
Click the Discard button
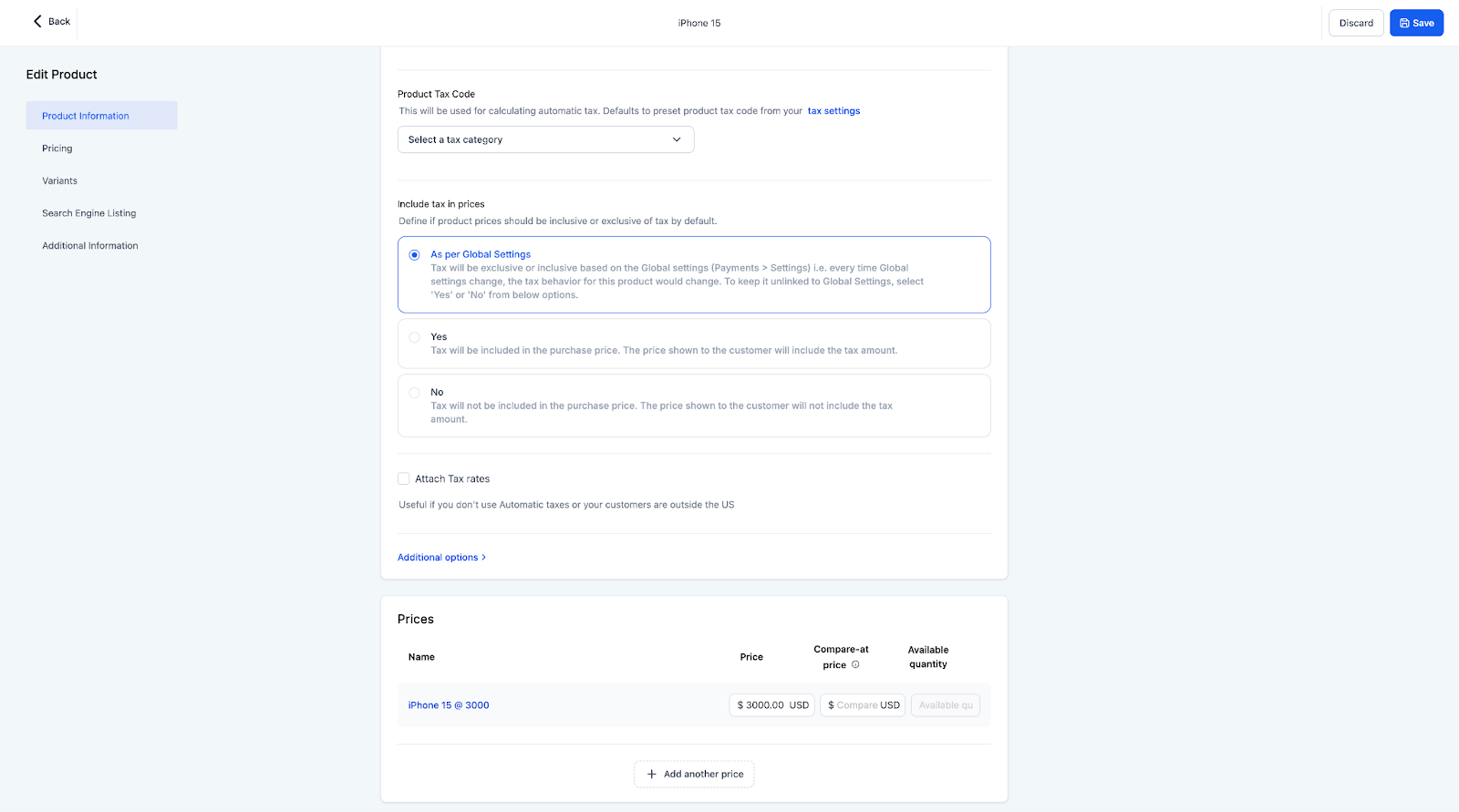tap(1356, 24)
